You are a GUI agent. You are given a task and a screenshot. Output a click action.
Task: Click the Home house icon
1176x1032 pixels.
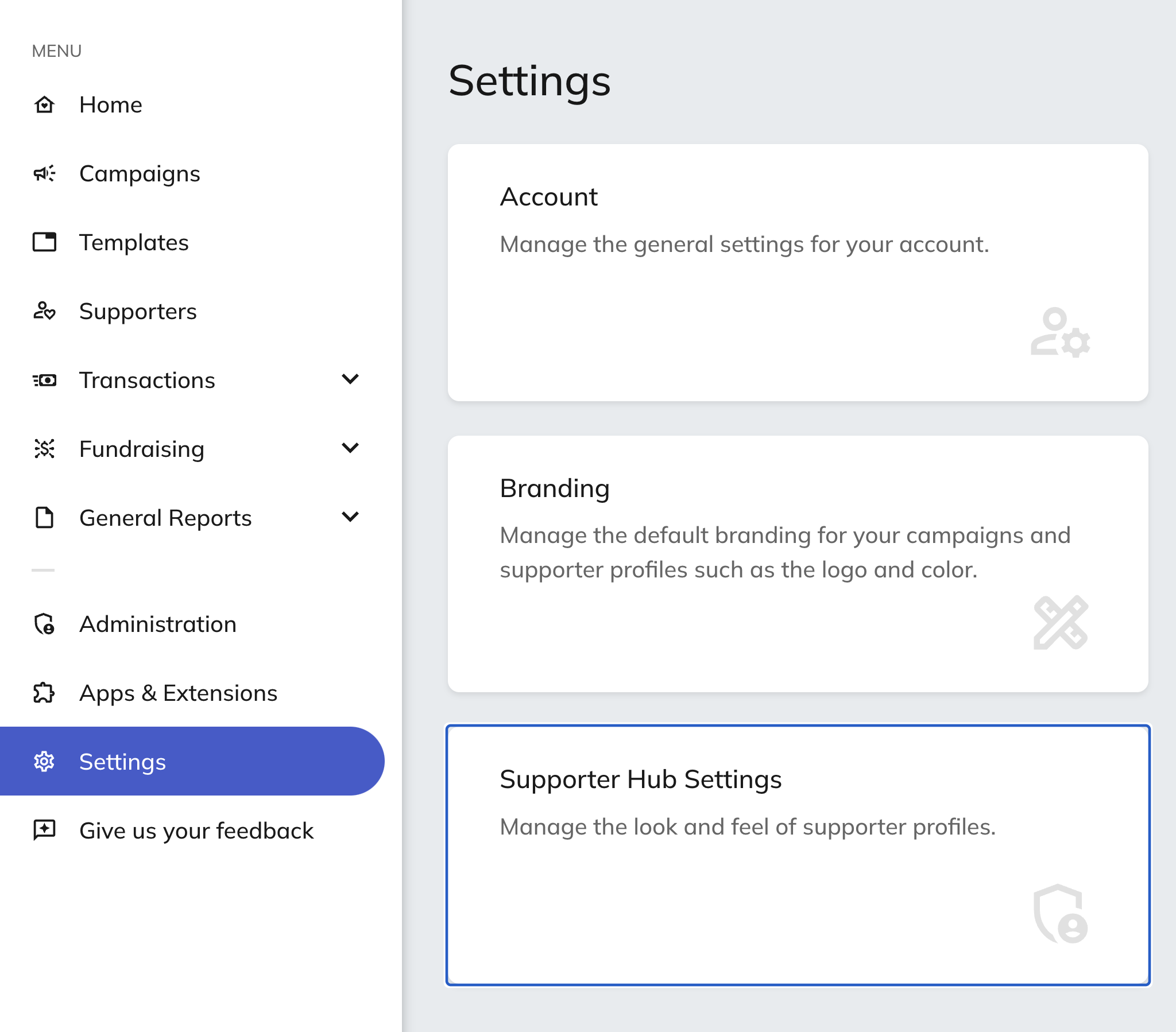pos(44,104)
